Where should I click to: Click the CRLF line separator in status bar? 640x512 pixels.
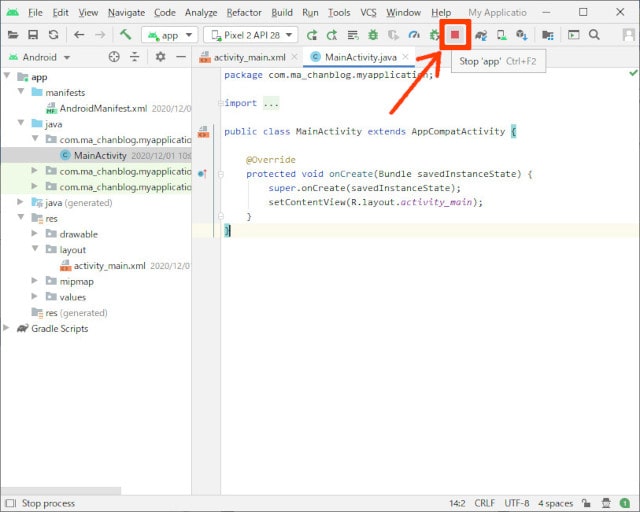[484, 503]
